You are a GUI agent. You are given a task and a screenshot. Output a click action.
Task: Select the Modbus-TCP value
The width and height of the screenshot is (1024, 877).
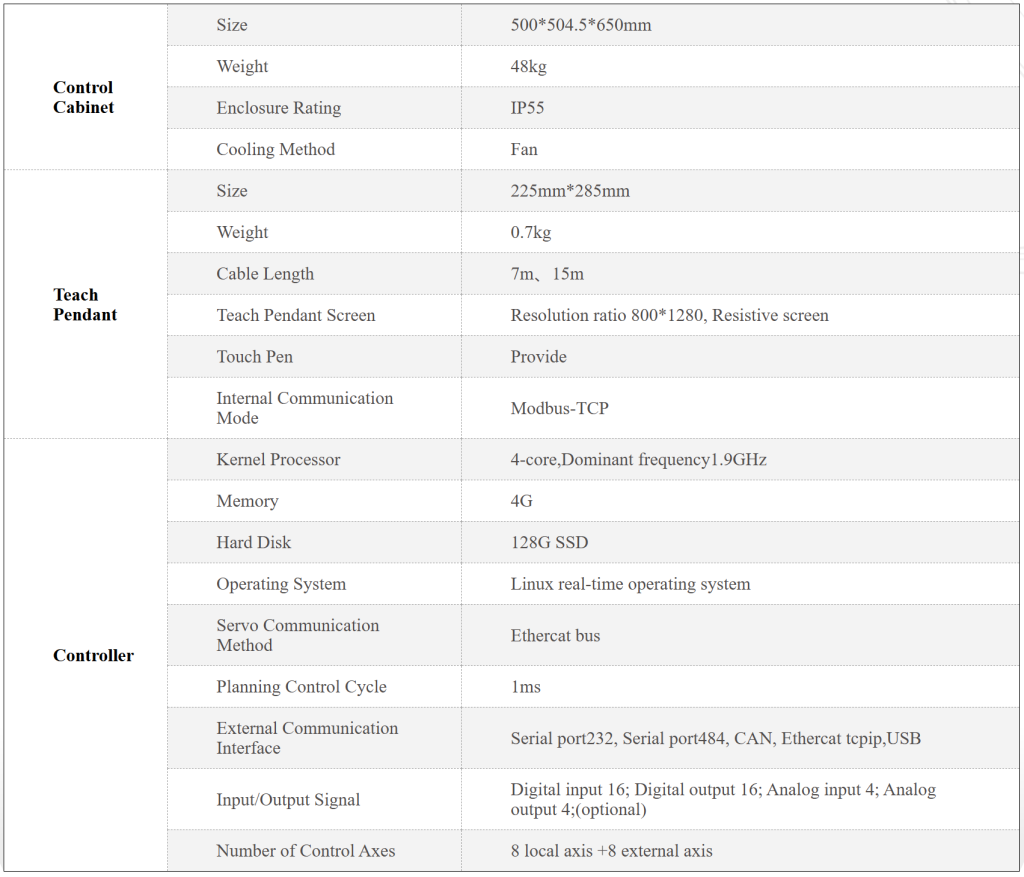559,408
